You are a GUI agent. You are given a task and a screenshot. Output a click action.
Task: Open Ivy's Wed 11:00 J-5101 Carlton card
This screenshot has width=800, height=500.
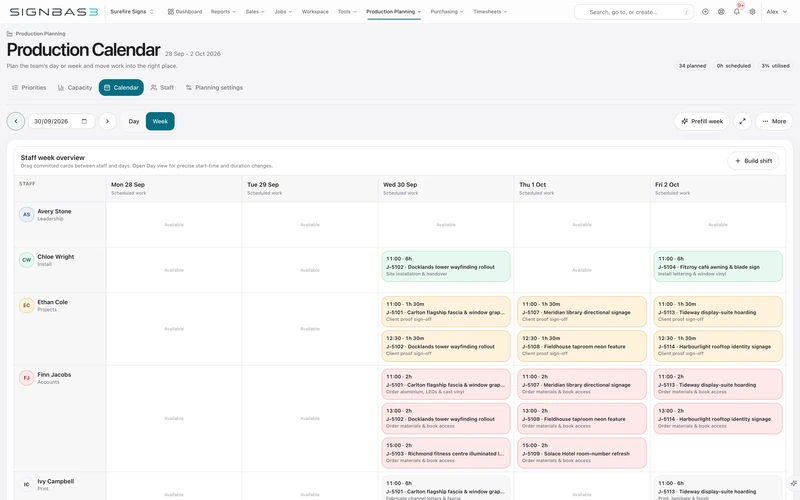click(446, 488)
